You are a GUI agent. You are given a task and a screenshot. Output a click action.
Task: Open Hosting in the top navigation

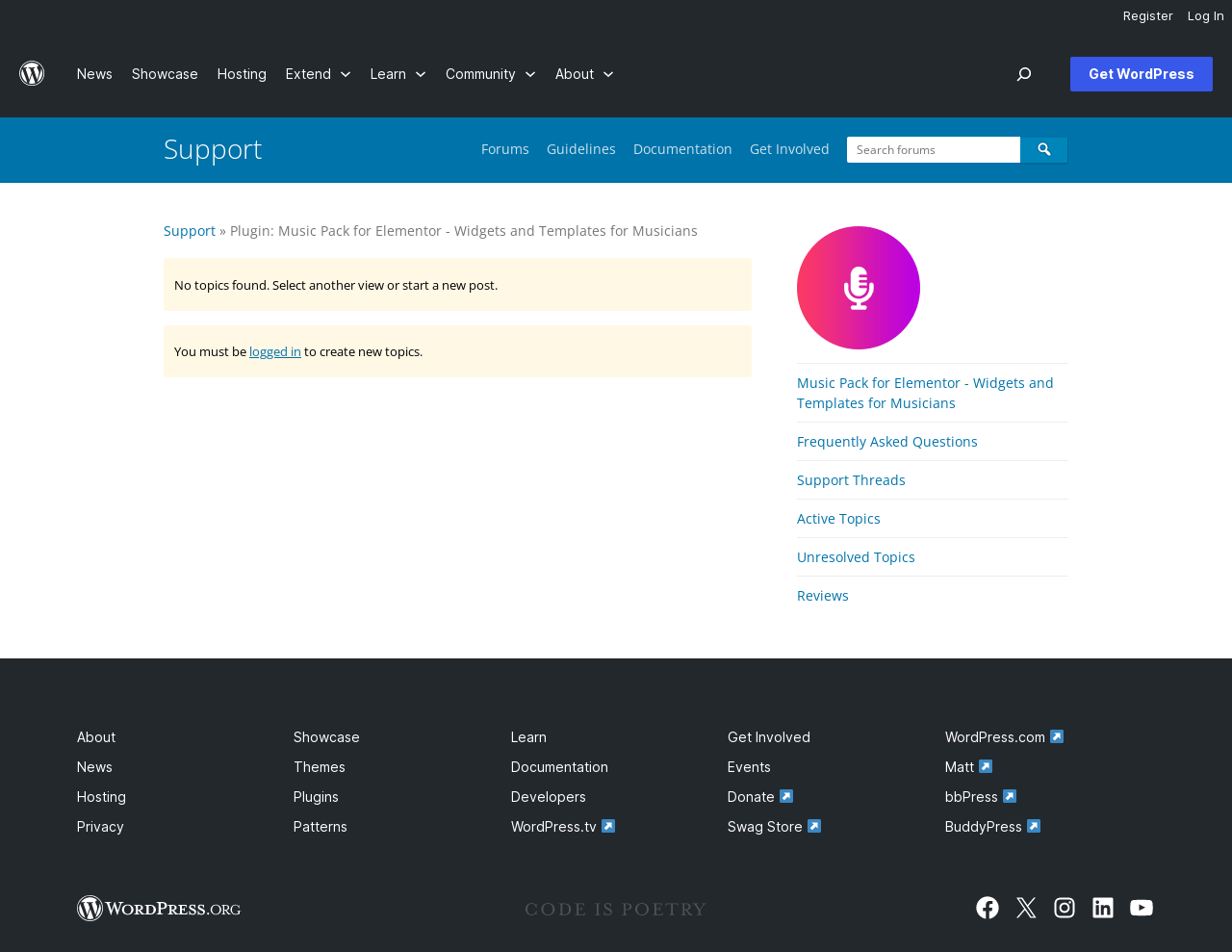242,74
